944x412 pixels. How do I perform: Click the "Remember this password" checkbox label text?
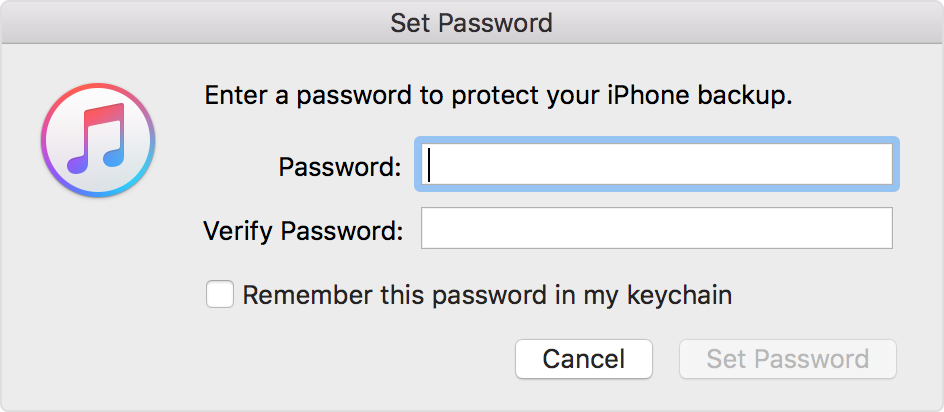[487, 295]
